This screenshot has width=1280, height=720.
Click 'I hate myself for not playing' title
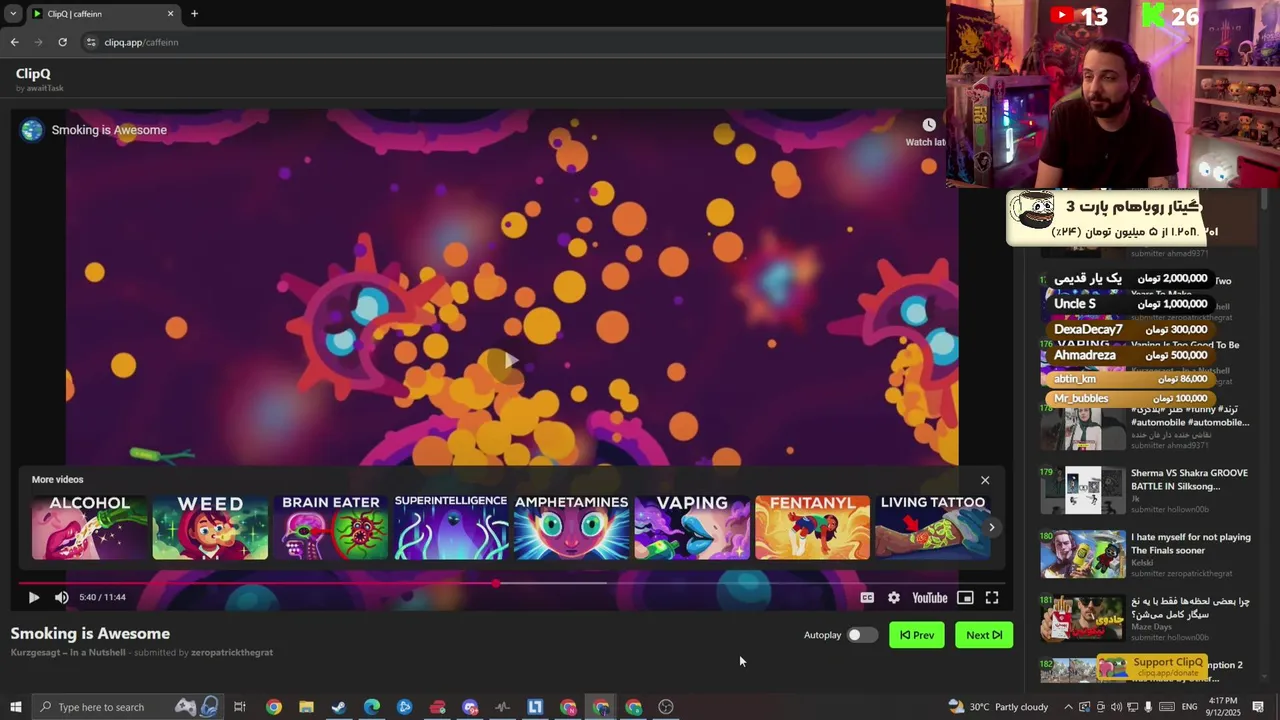[x=1190, y=544]
